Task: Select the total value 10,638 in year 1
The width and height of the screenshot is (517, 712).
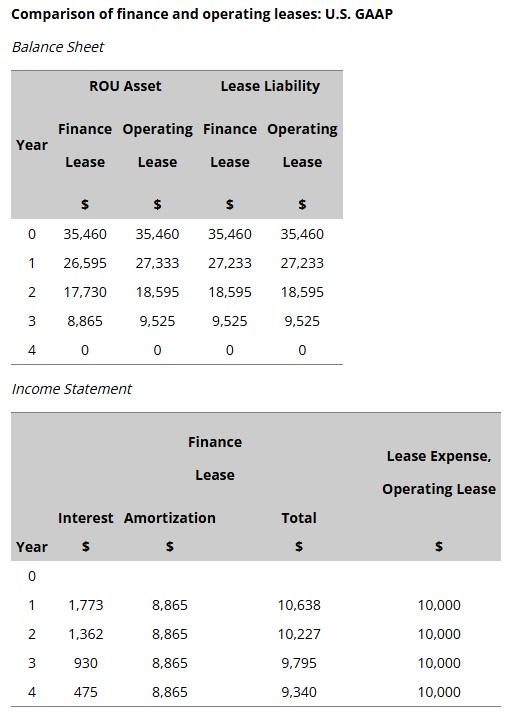Action: pos(299,605)
